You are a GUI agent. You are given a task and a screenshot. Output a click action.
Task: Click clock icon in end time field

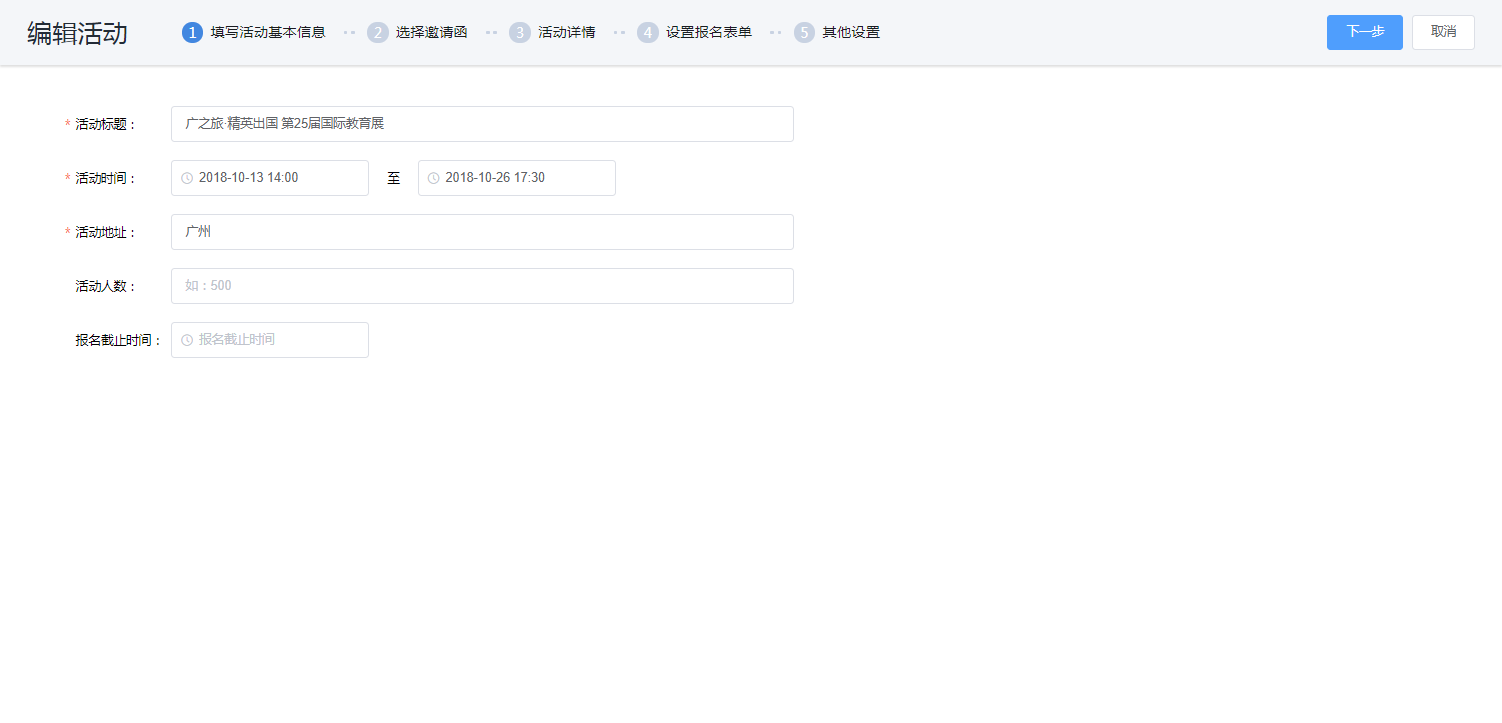click(434, 178)
